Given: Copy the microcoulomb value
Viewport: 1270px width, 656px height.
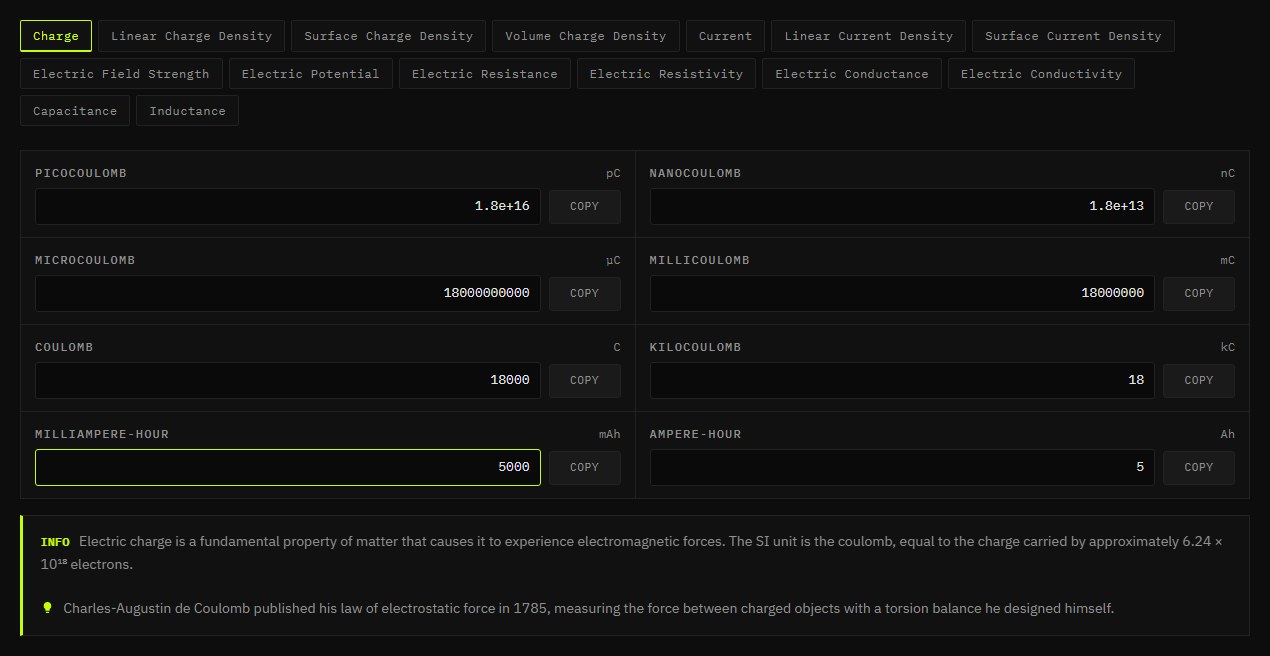Looking at the screenshot, I should tap(584, 293).
